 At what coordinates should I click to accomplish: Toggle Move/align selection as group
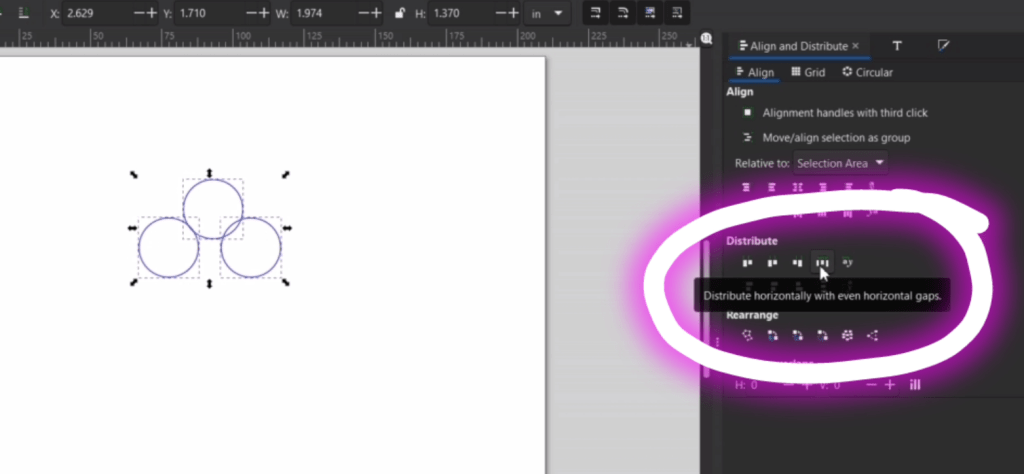[747, 138]
